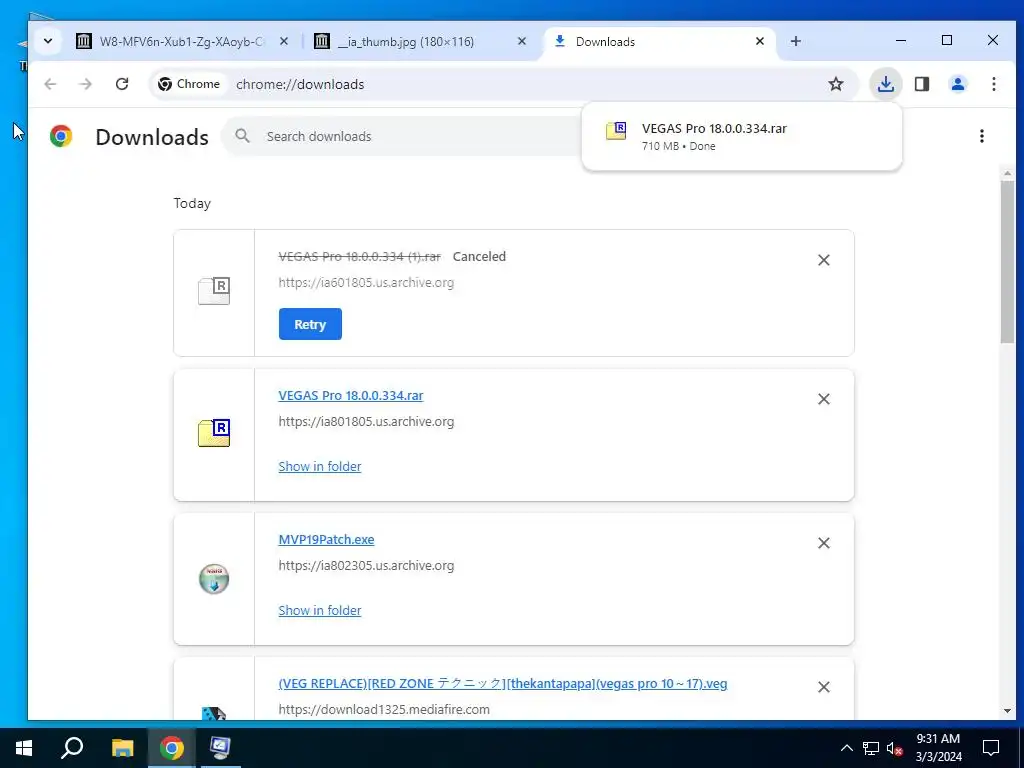Open the MVP19Patch.exe link
This screenshot has height=768, width=1024.
pos(326,539)
